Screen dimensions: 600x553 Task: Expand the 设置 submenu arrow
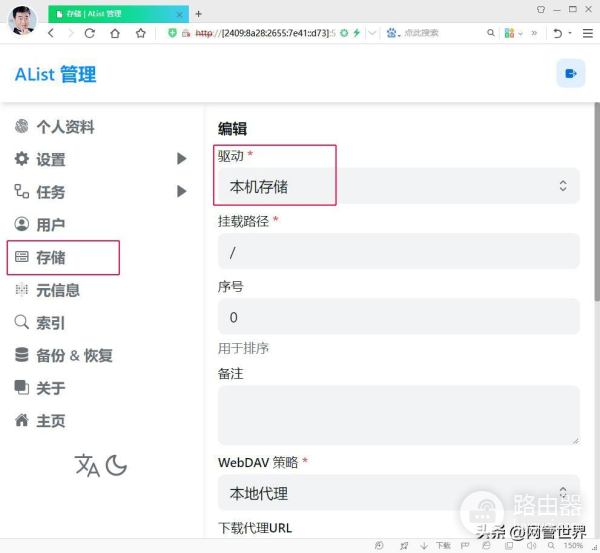coord(182,158)
